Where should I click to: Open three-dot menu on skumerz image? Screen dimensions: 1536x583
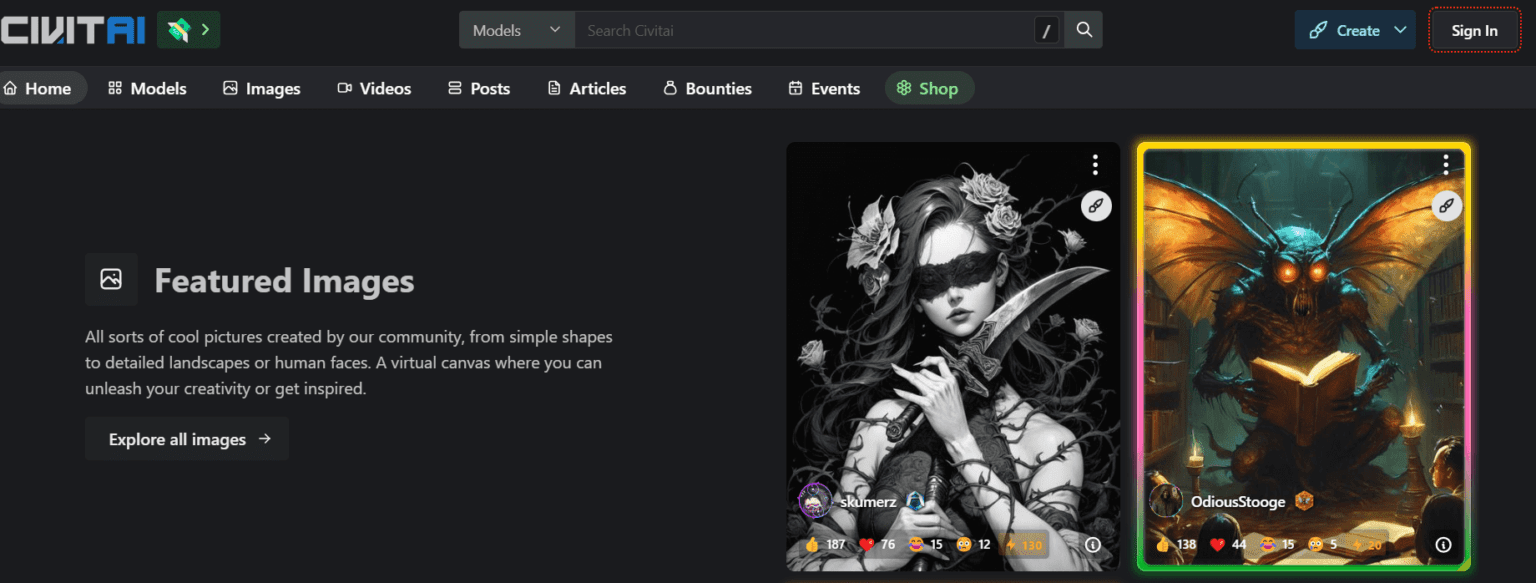[1096, 165]
